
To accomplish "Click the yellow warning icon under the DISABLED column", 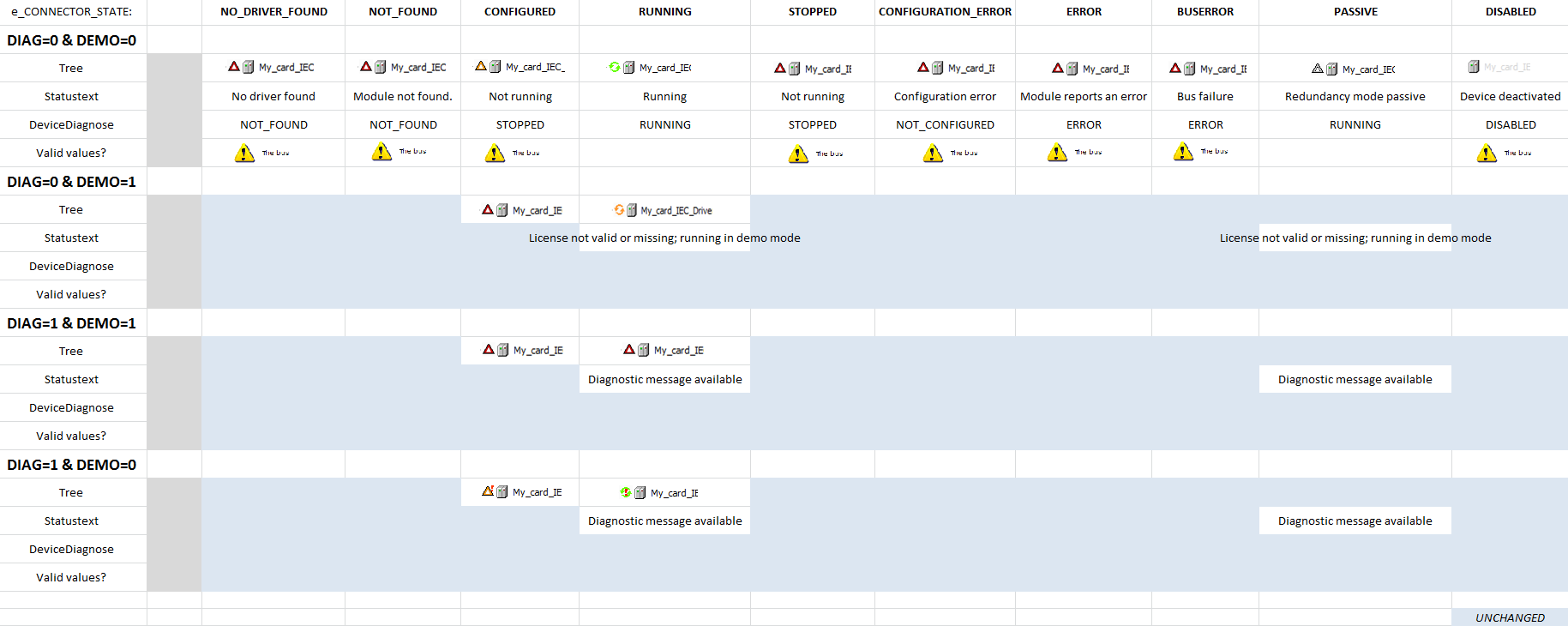I will pyautogui.click(x=1487, y=153).
